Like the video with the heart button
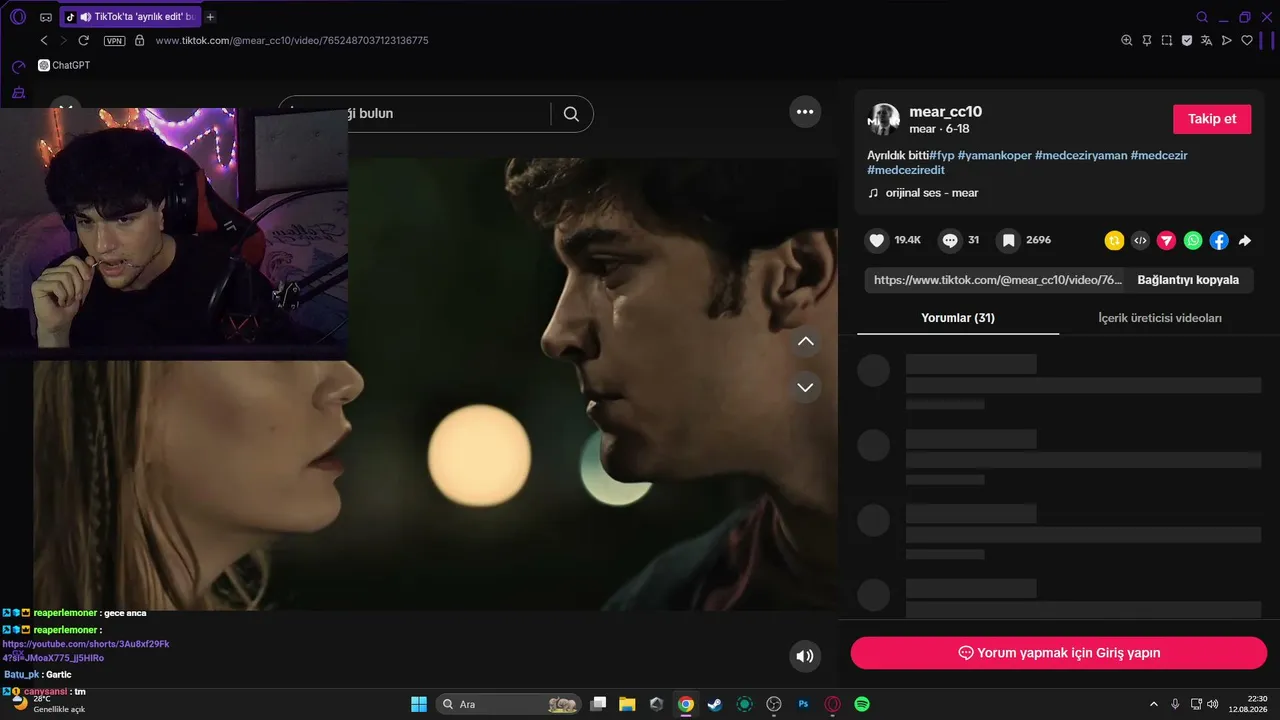 (877, 240)
